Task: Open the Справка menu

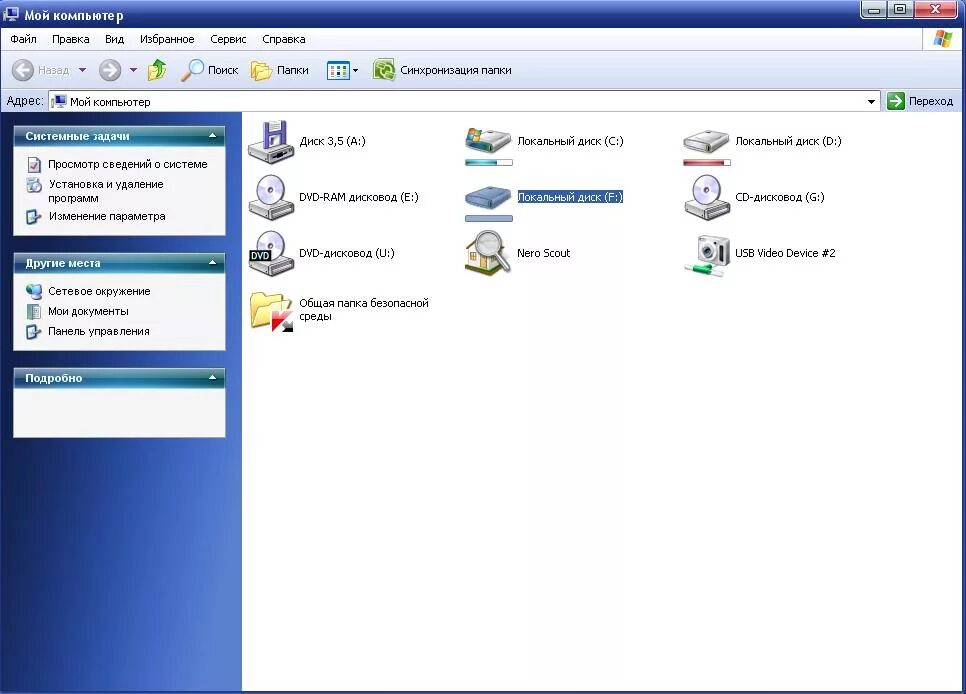Action: tap(283, 39)
